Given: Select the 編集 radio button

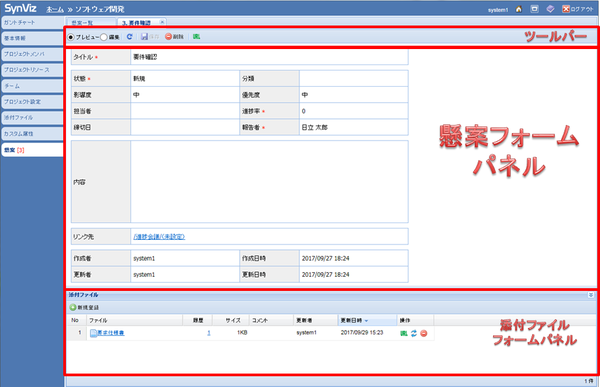Looking at the screenshot, I should coord(104,37).
